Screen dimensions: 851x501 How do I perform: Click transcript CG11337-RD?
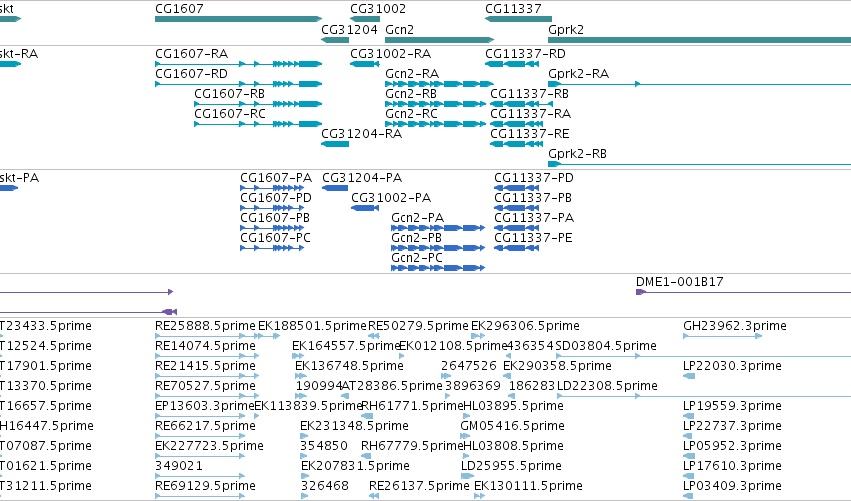click(512, 64)
